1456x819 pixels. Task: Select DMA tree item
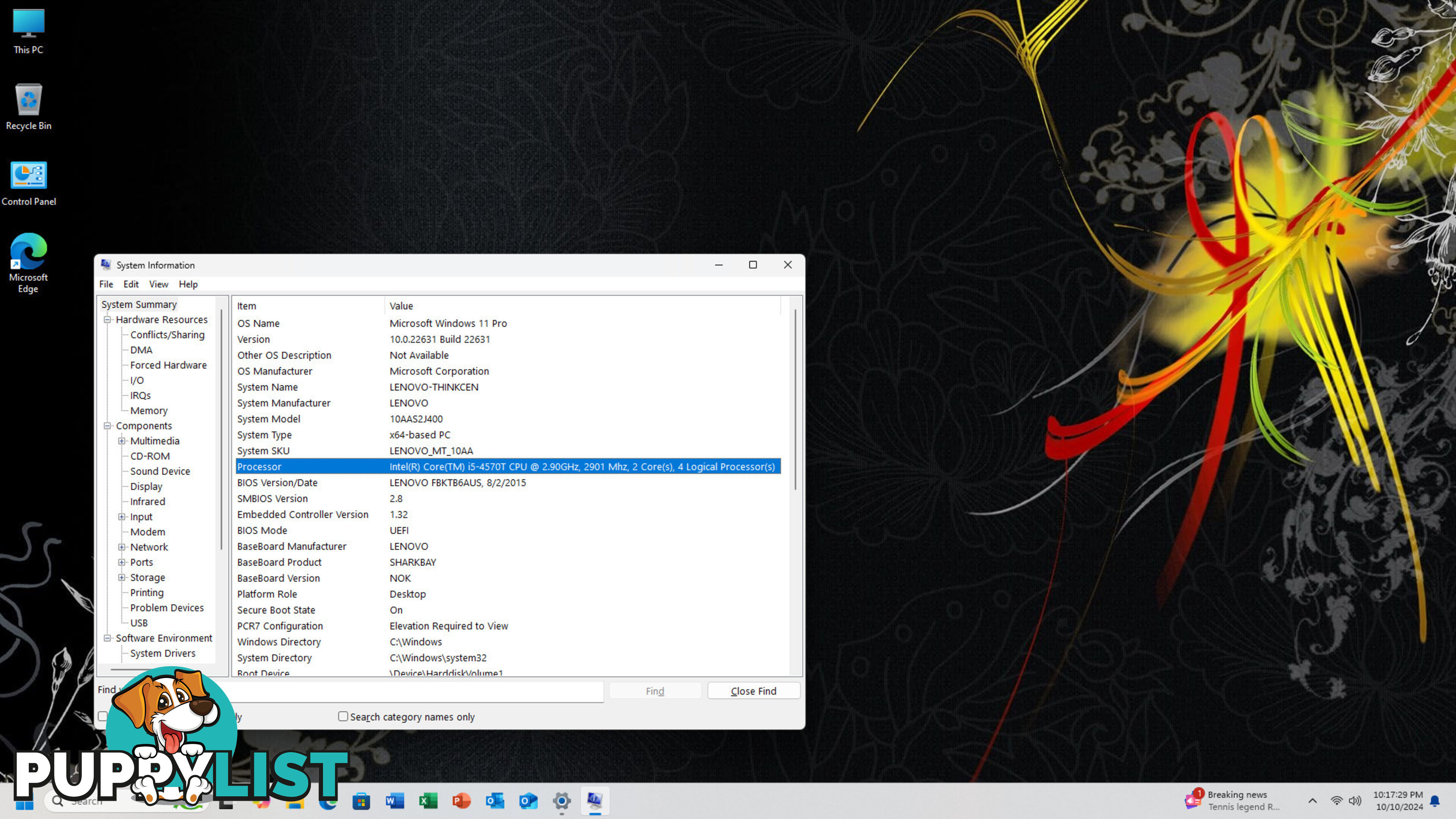141,350
